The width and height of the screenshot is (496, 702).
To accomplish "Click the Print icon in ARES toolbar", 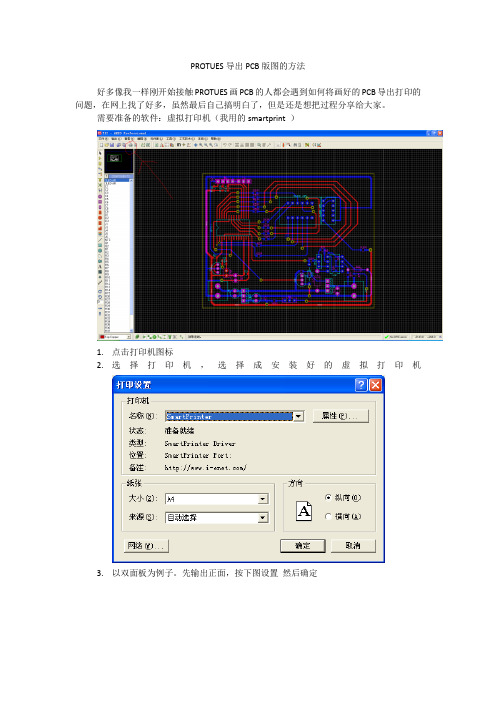I will tap(130, 145).
